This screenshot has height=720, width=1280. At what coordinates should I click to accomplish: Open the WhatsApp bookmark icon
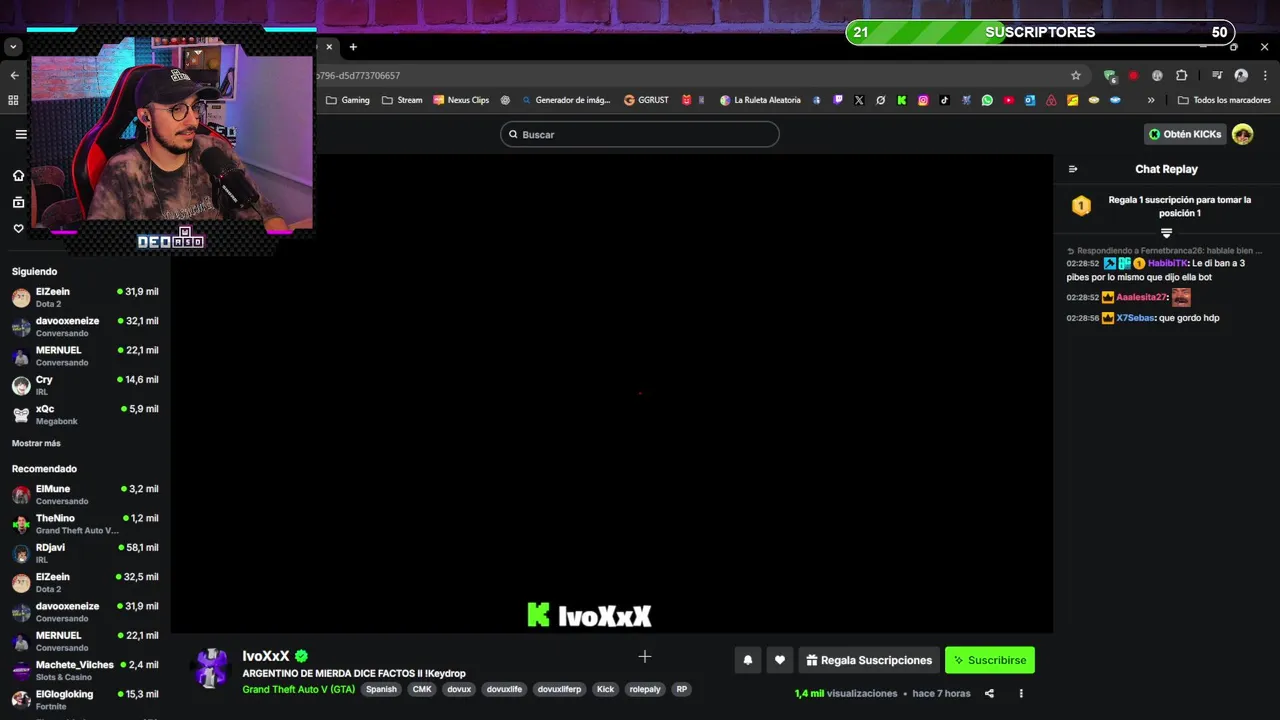coord(987,100)
